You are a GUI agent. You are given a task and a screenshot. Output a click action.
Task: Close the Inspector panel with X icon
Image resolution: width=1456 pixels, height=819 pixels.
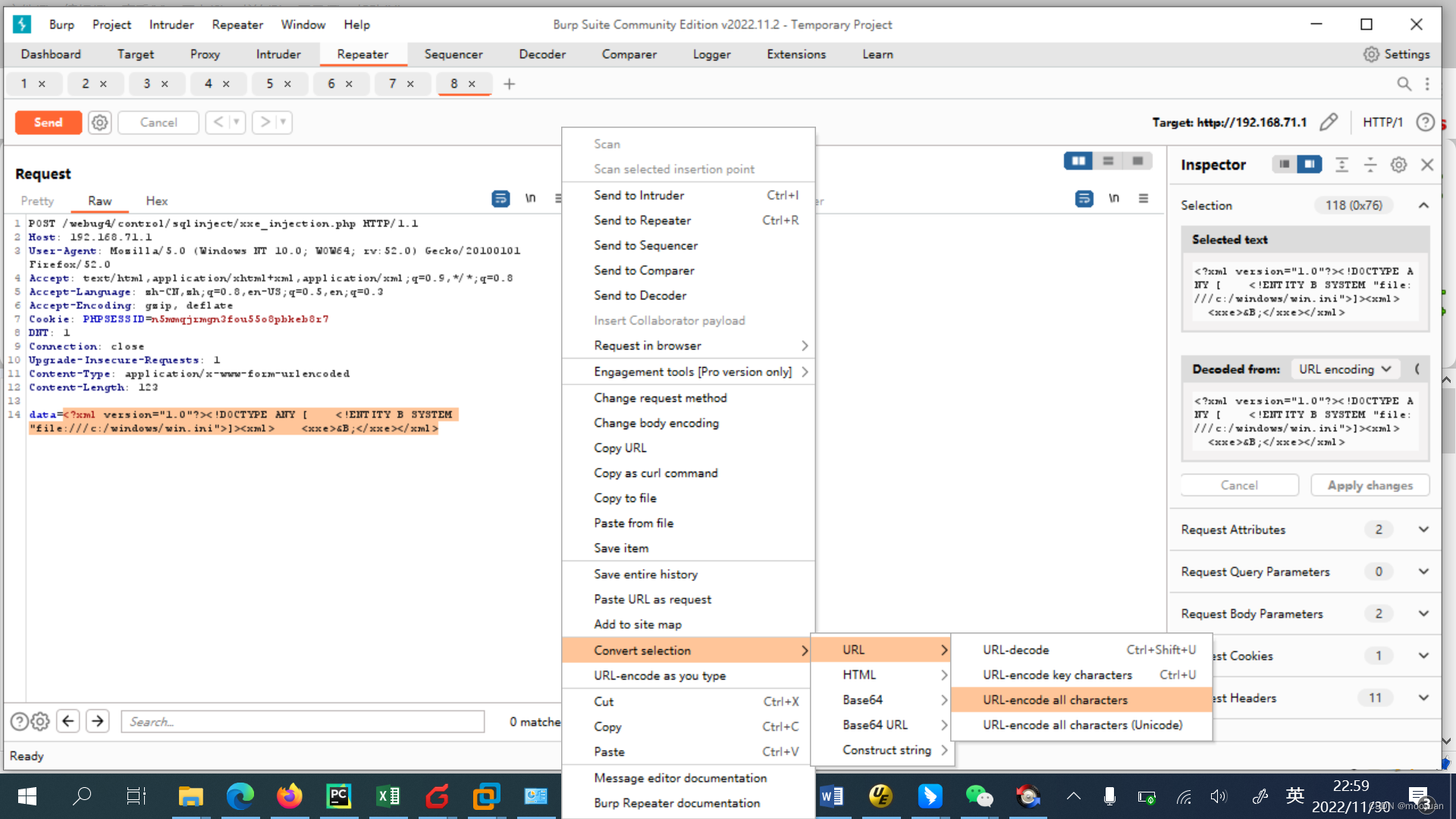[x=1427, y=165]
